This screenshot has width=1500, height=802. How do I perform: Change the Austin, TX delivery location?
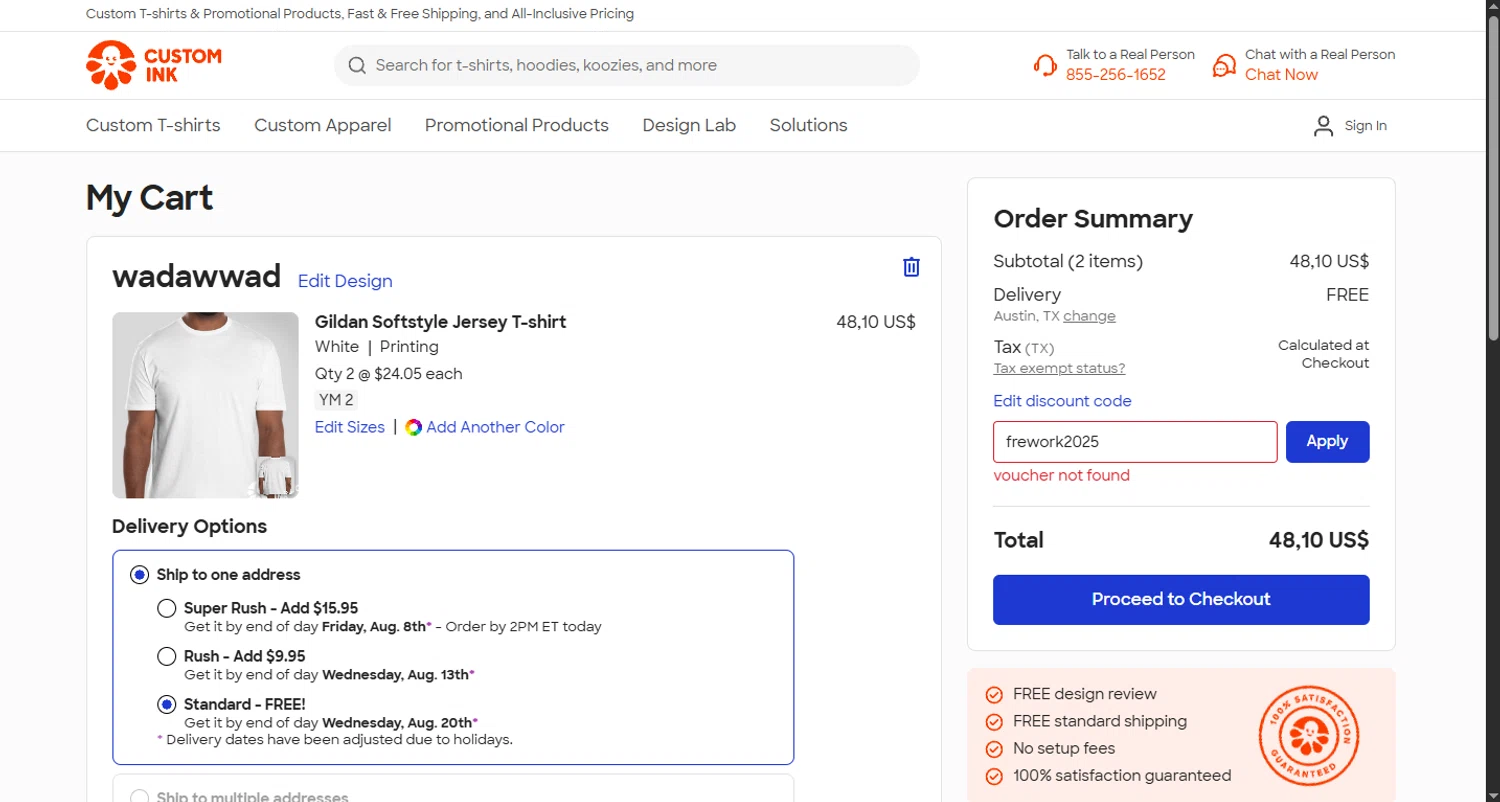click(1089, 317)
